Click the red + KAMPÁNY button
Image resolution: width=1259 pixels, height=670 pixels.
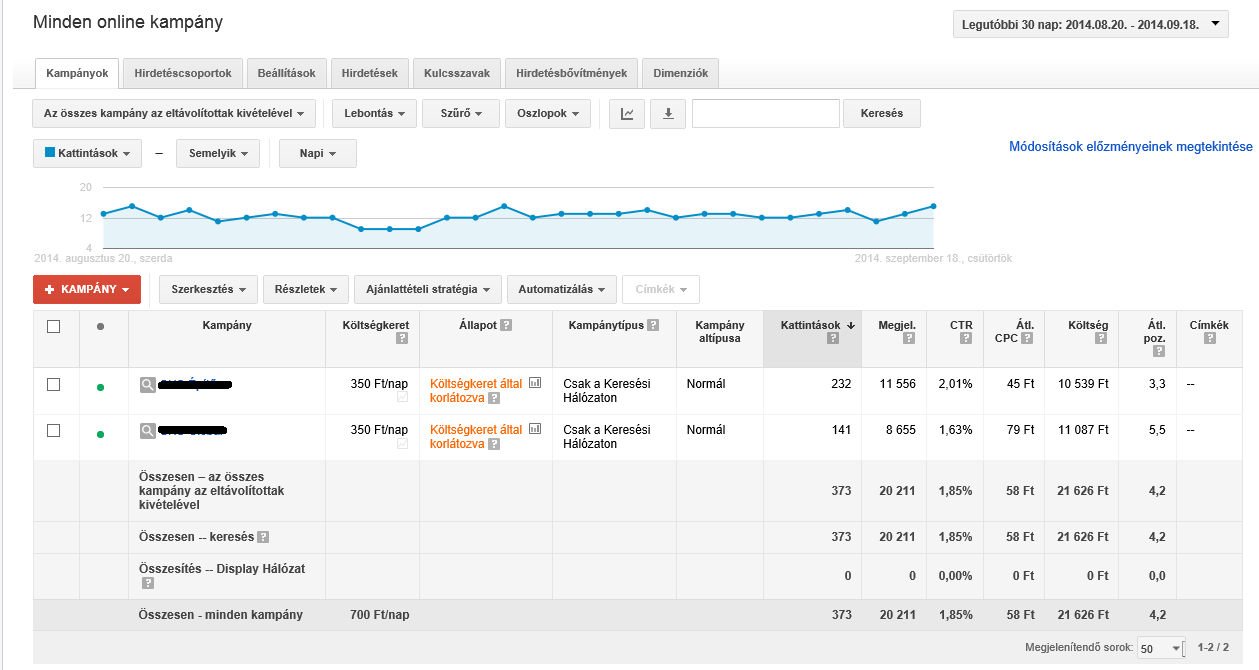point(87,289)
